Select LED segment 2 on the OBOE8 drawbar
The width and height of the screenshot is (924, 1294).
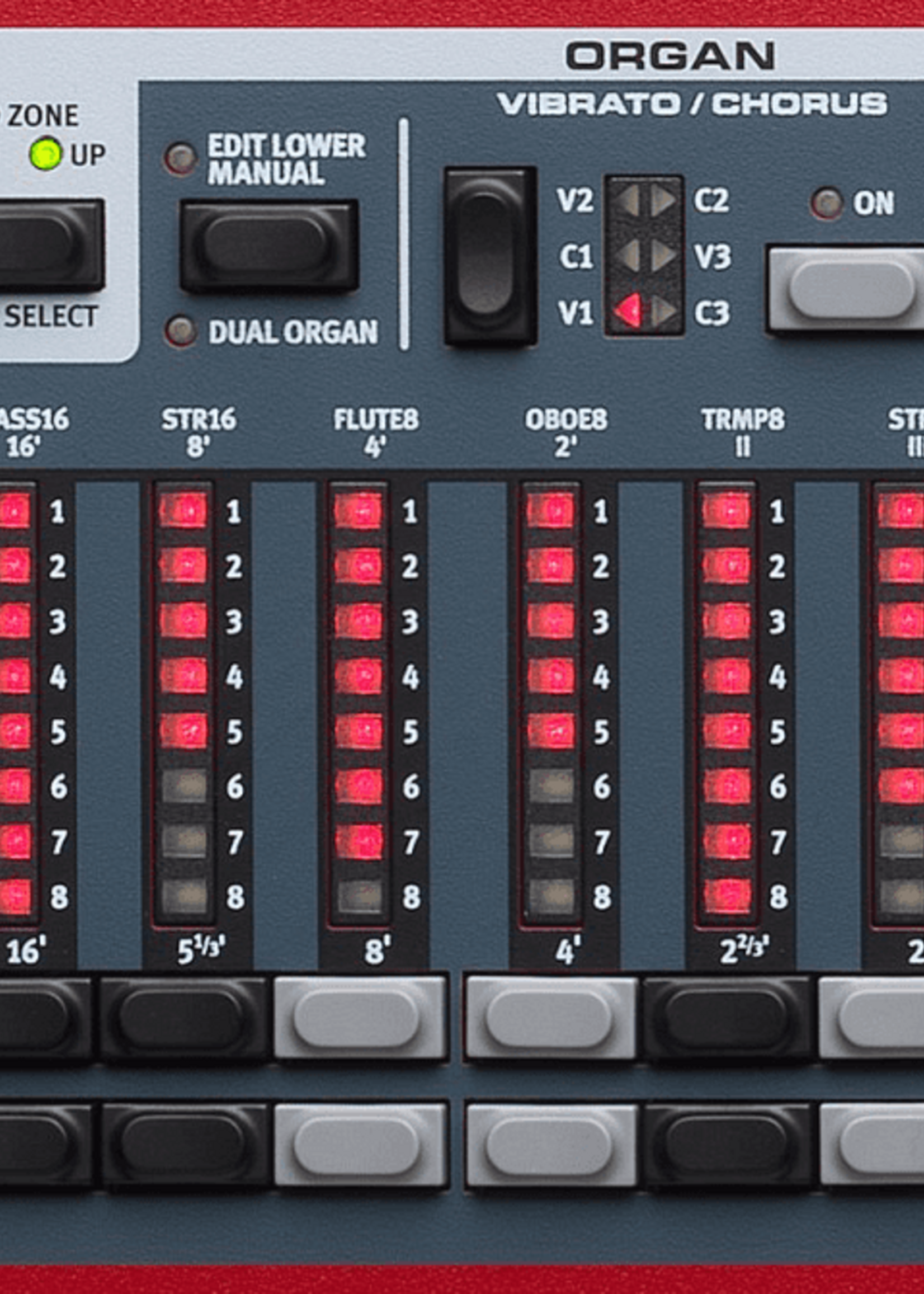[551, 566]
